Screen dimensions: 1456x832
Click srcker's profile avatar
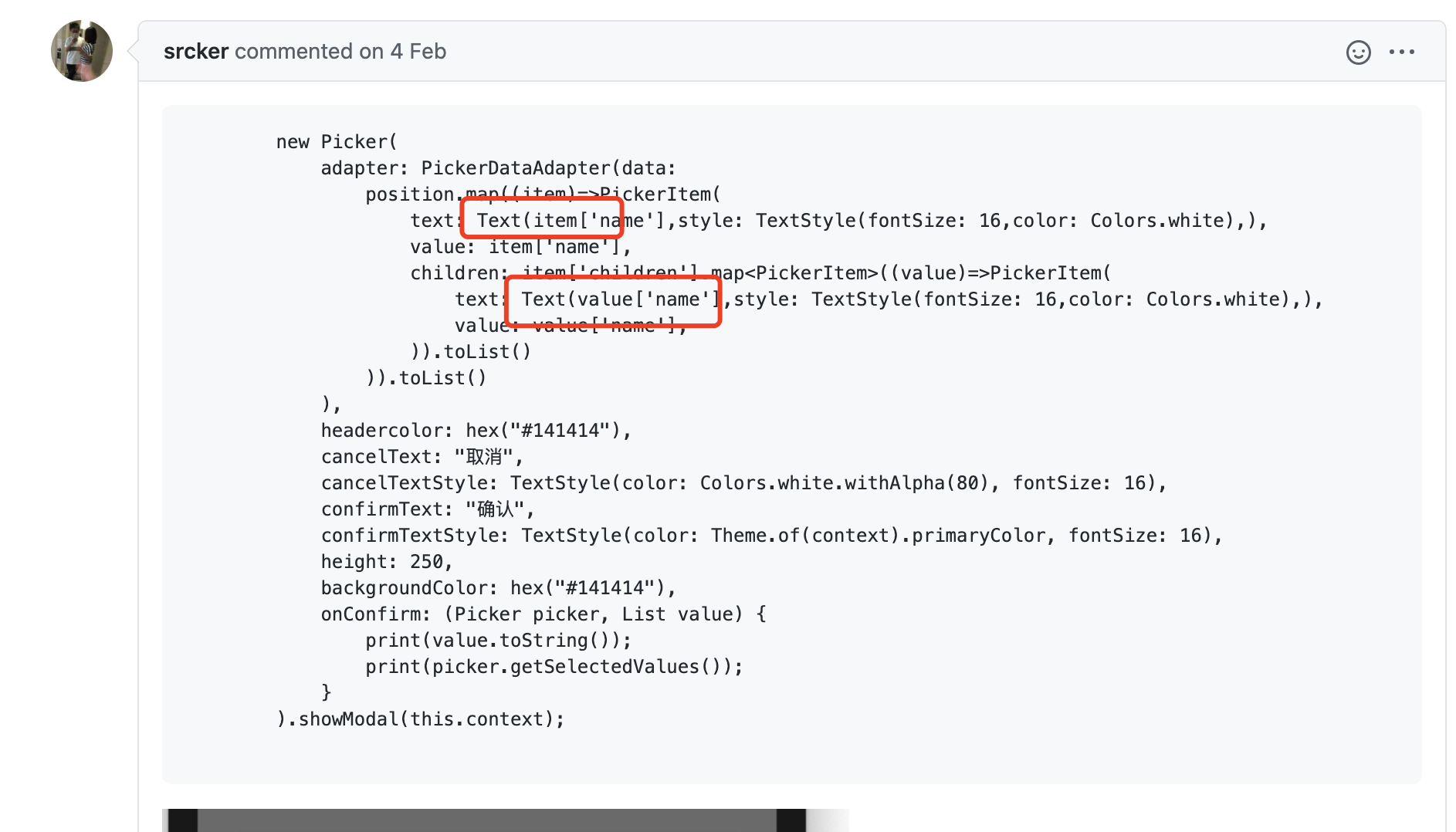pyautogui.click(x=81, y=49)
